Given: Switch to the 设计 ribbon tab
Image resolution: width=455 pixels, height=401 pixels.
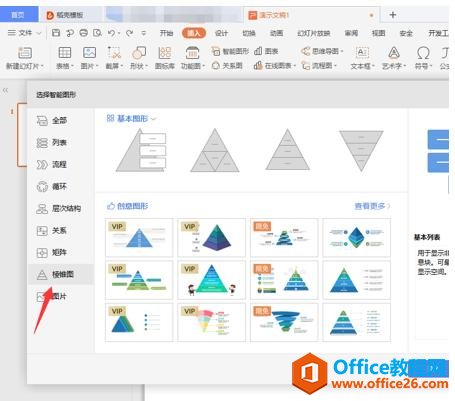Looking at the screenshot, I should point(221,33).
